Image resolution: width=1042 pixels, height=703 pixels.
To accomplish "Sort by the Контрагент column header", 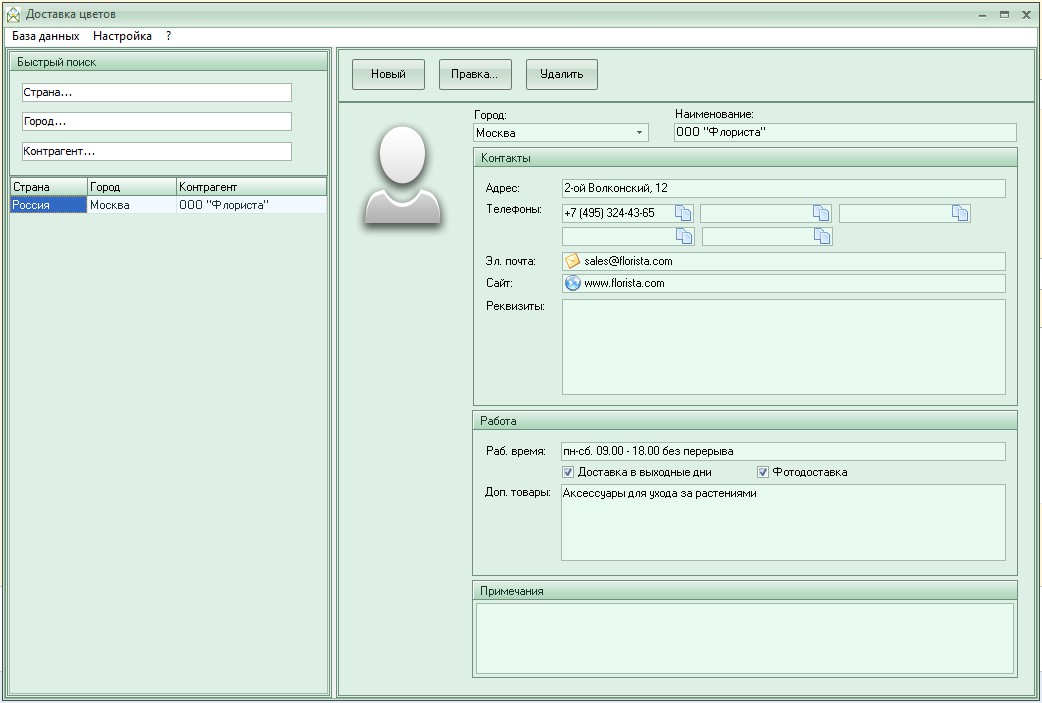I will click(x=251, y=187).
